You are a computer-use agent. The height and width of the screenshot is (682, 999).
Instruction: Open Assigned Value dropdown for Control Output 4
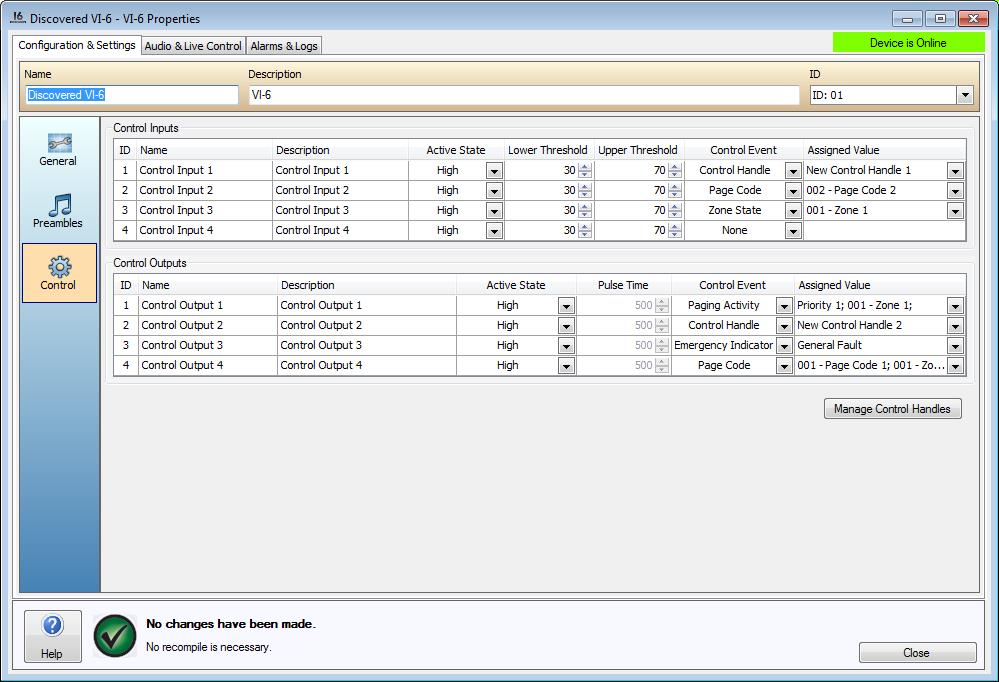tap(955, 366)
